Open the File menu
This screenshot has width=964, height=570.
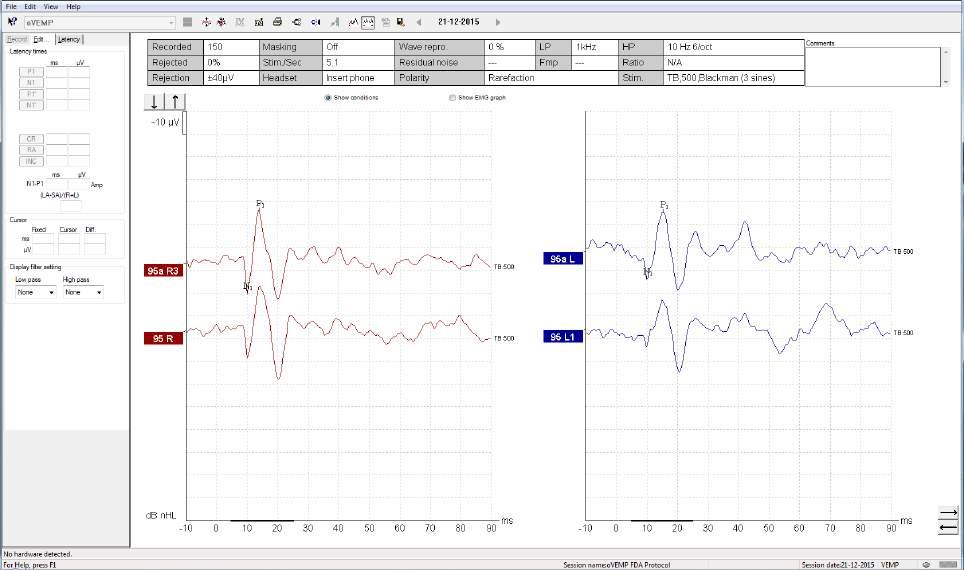click(11, 6)
